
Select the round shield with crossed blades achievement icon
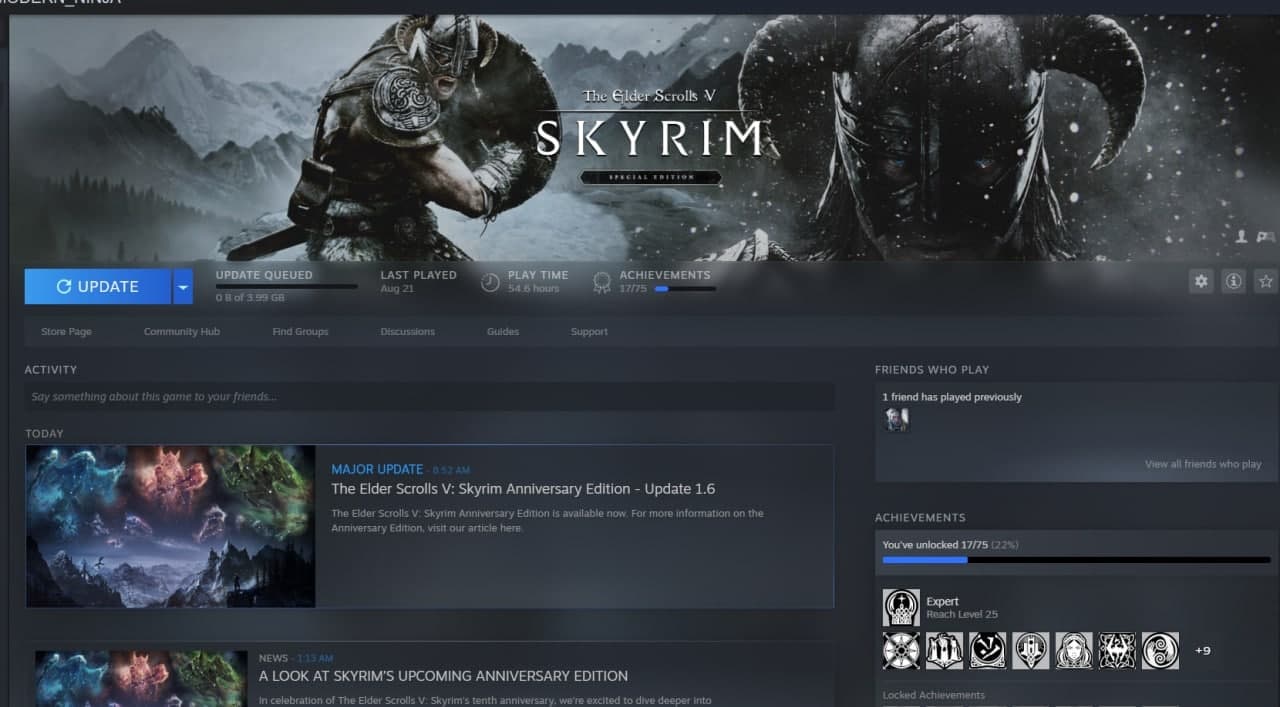tap(901, 651)
